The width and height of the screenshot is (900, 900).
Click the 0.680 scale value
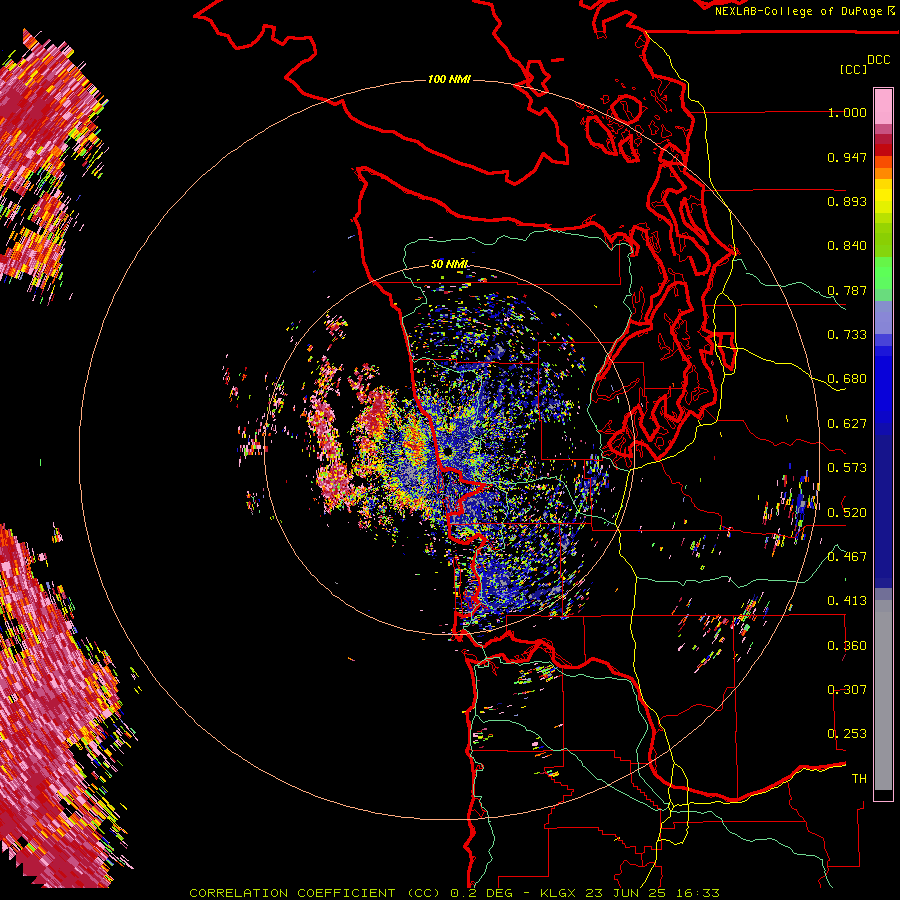(847, 379)
